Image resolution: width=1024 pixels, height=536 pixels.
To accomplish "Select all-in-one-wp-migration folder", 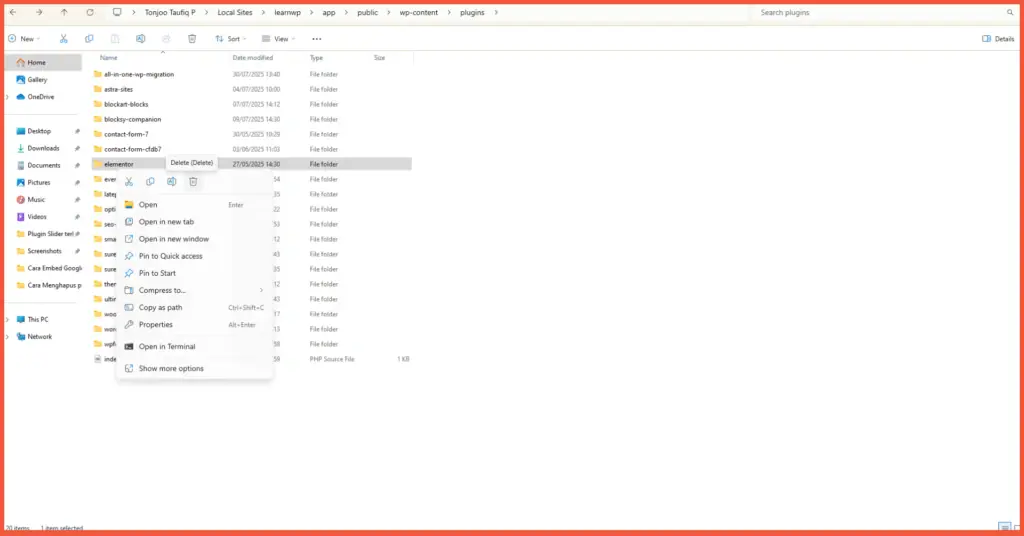I will pyautogui.click(x=251, y=74).
